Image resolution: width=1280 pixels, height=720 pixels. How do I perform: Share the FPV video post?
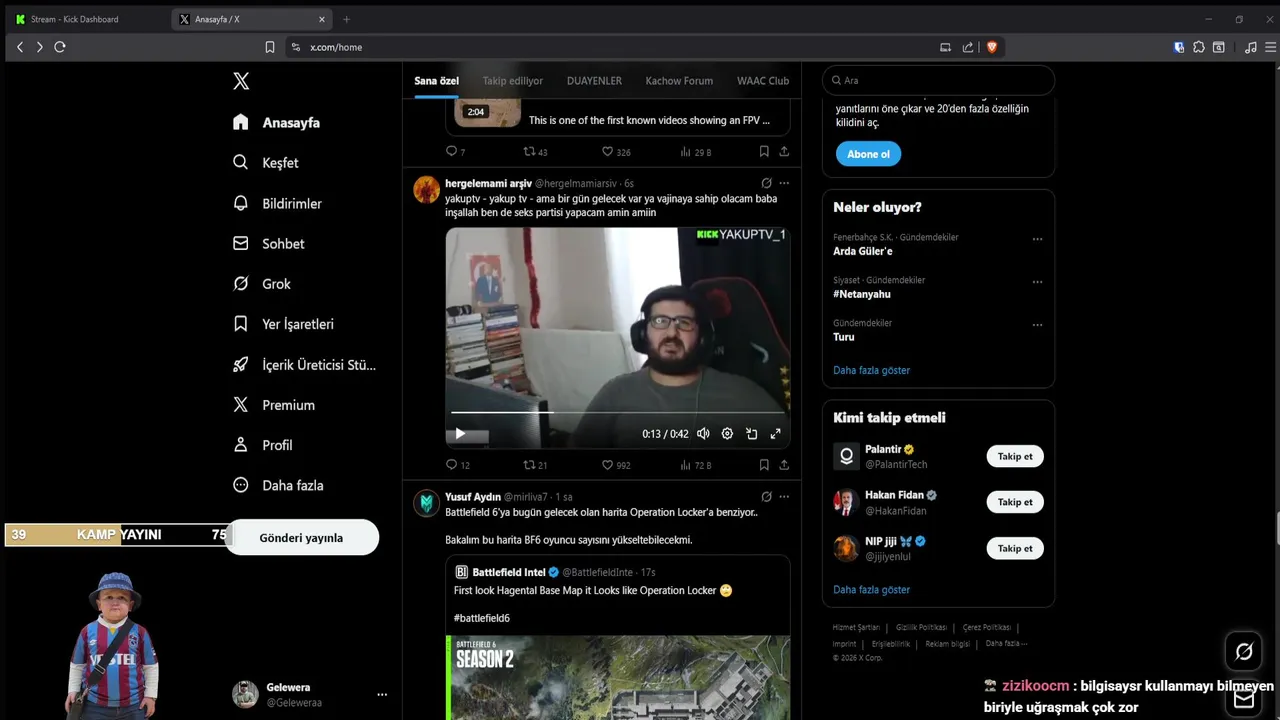(x=784, y=152)
